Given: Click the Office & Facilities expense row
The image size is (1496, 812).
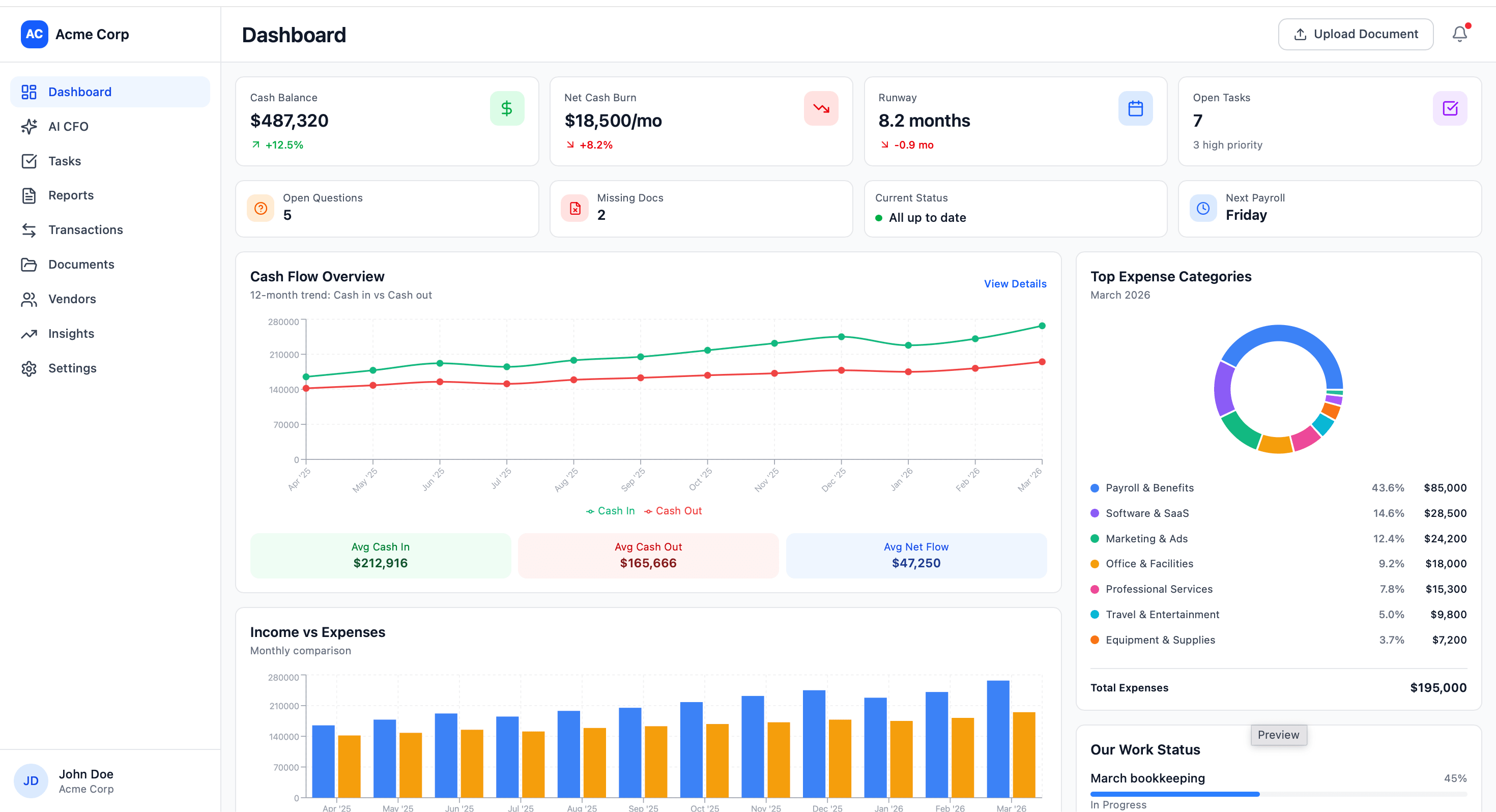Looking at the screenshot, I should coord(1278,563).
